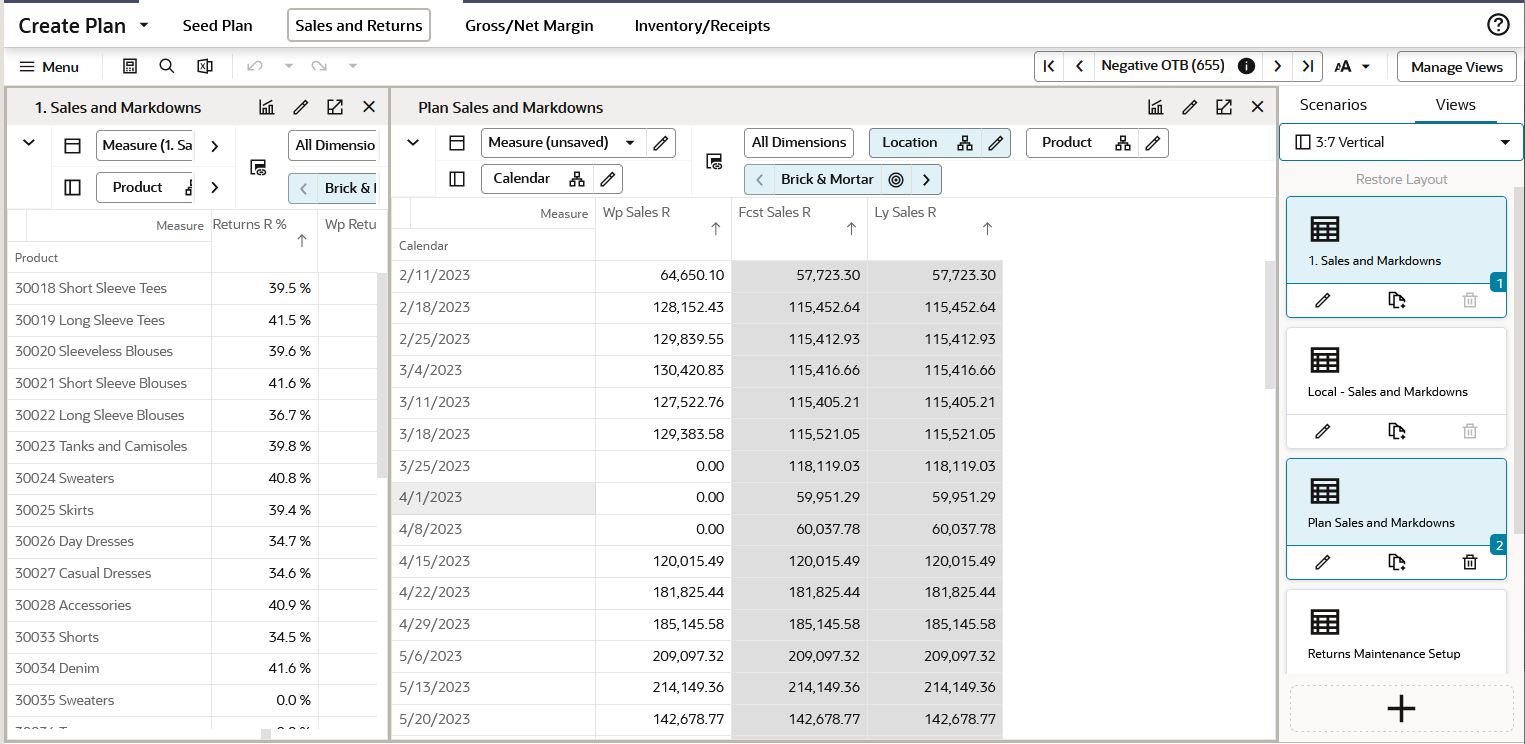This screenshot has width=1525, height=744.
Task: Open the calculator icon in toolbar
Action: point(130,66)
